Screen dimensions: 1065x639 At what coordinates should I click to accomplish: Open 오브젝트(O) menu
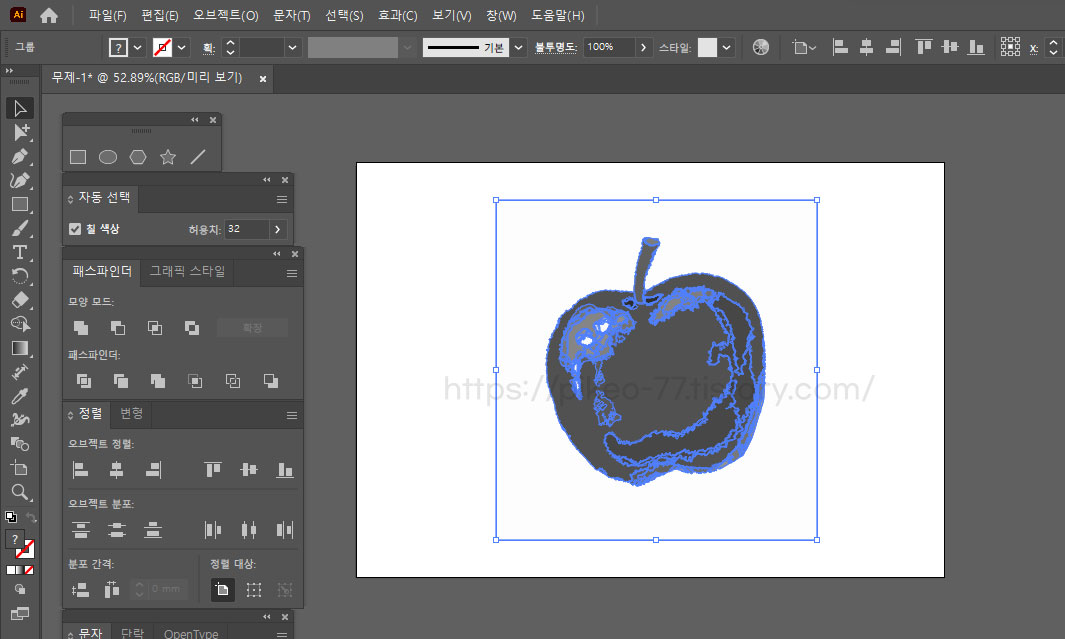225,15
